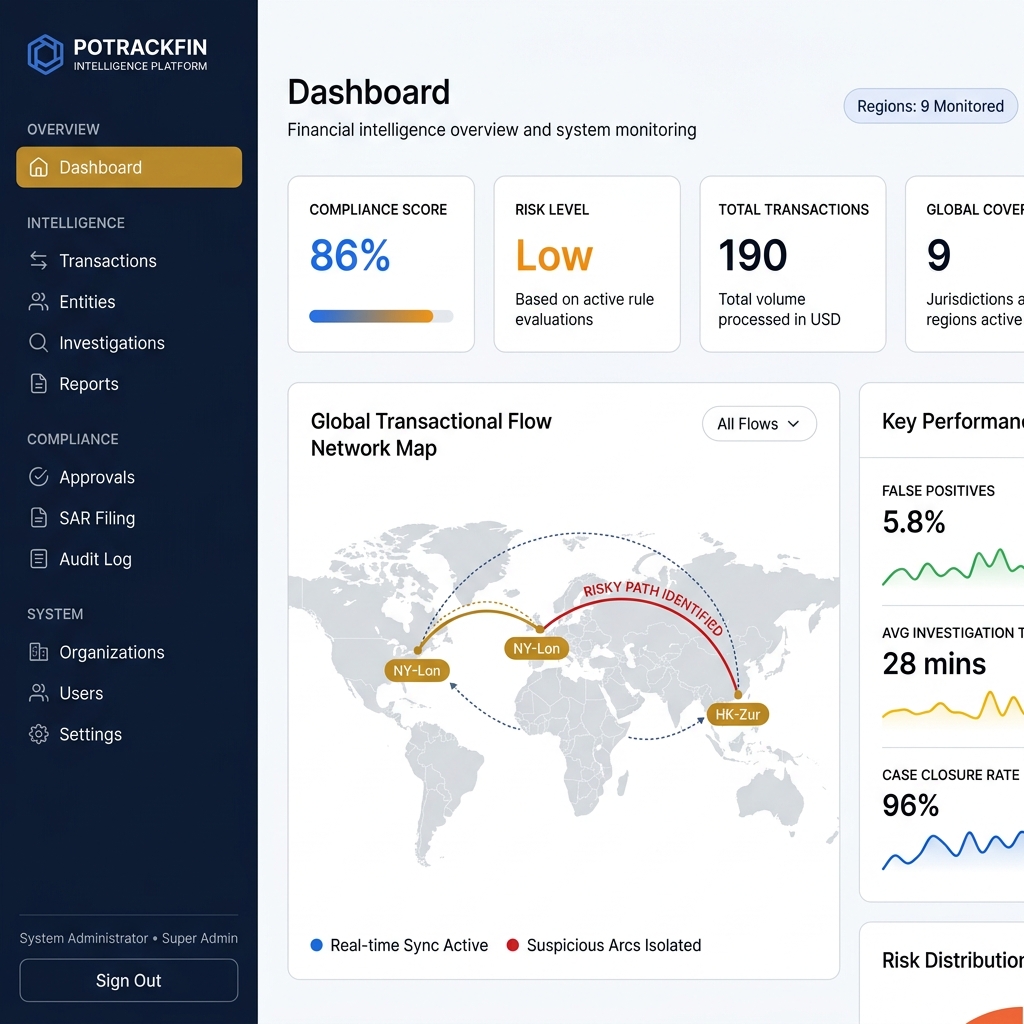Click the Risk Distribution heading
This screenshot has width=1024, height=1024.
[953, 960]
